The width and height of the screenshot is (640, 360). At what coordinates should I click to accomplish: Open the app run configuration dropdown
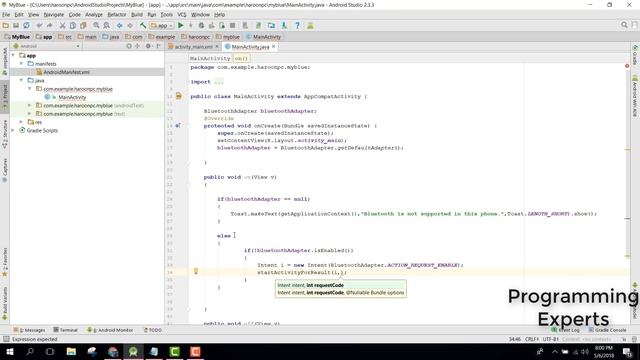click(x=162, y=26)
